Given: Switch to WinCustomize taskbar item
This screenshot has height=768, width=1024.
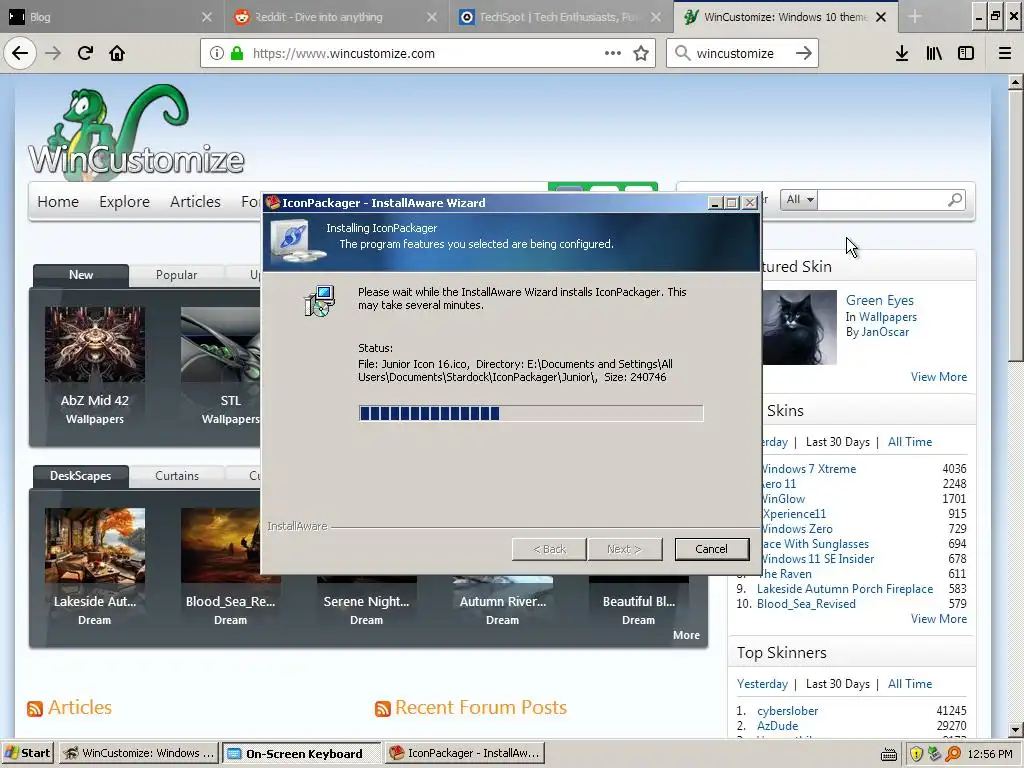Looking at the screenshot, I should pyautogui.click(x=138, y=753).
